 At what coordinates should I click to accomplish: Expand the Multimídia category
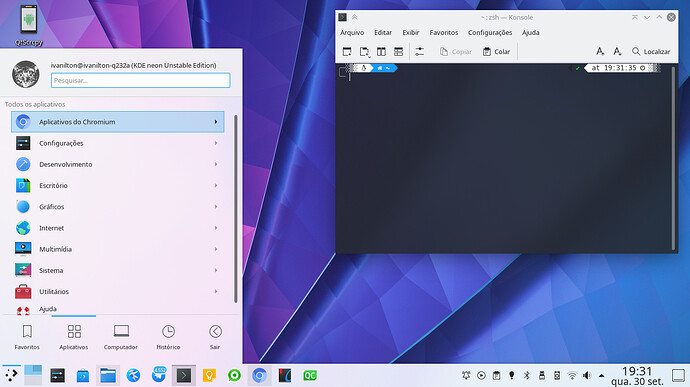117,249
